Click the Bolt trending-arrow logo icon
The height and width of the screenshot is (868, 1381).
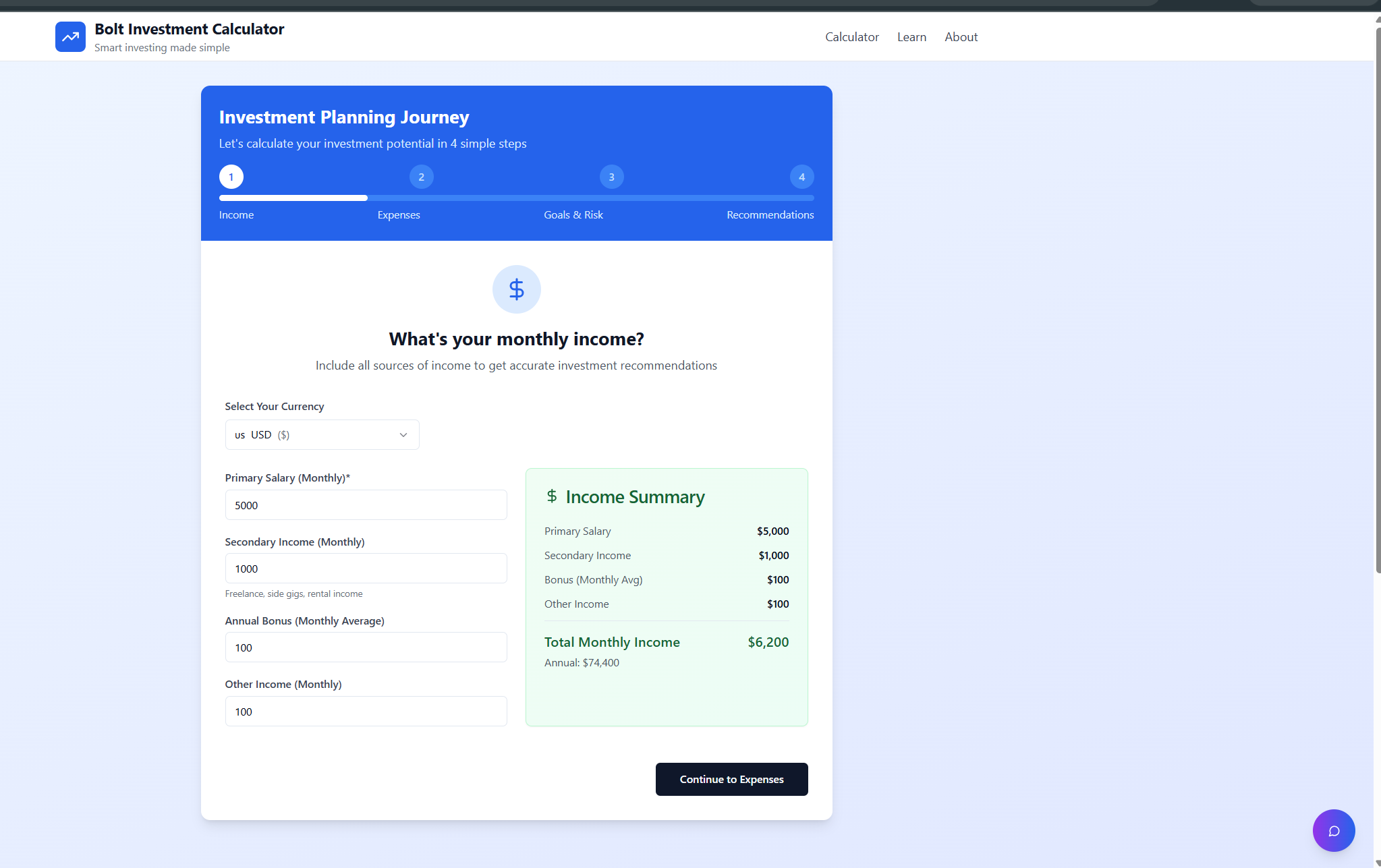click(x=70, y=37)
